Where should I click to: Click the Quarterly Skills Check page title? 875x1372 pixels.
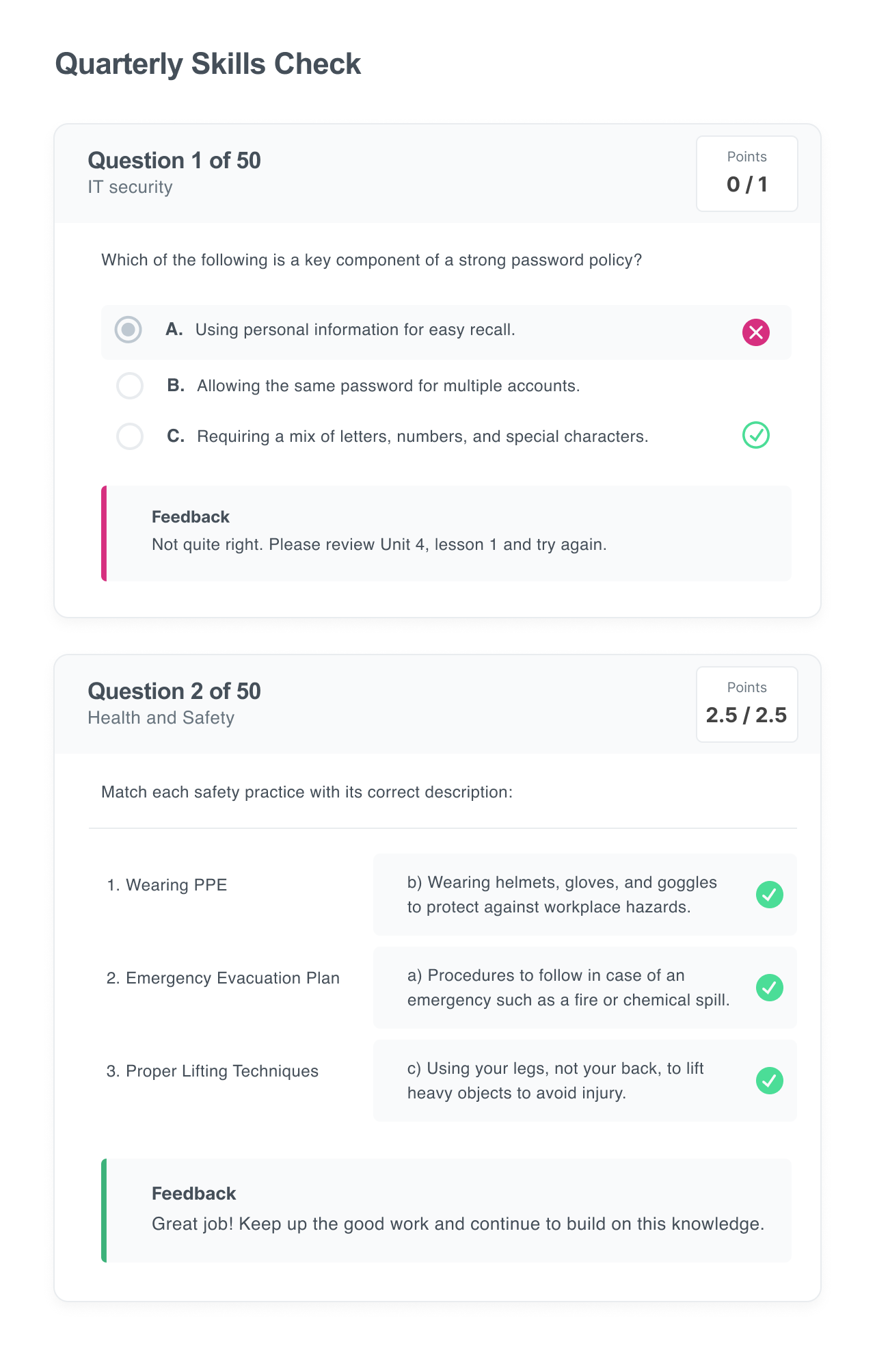[x=208, y=63]
